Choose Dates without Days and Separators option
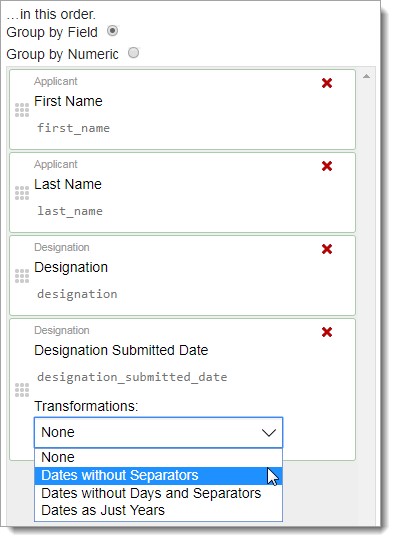This screenshot has width=396, height=542. coord(158,493)
